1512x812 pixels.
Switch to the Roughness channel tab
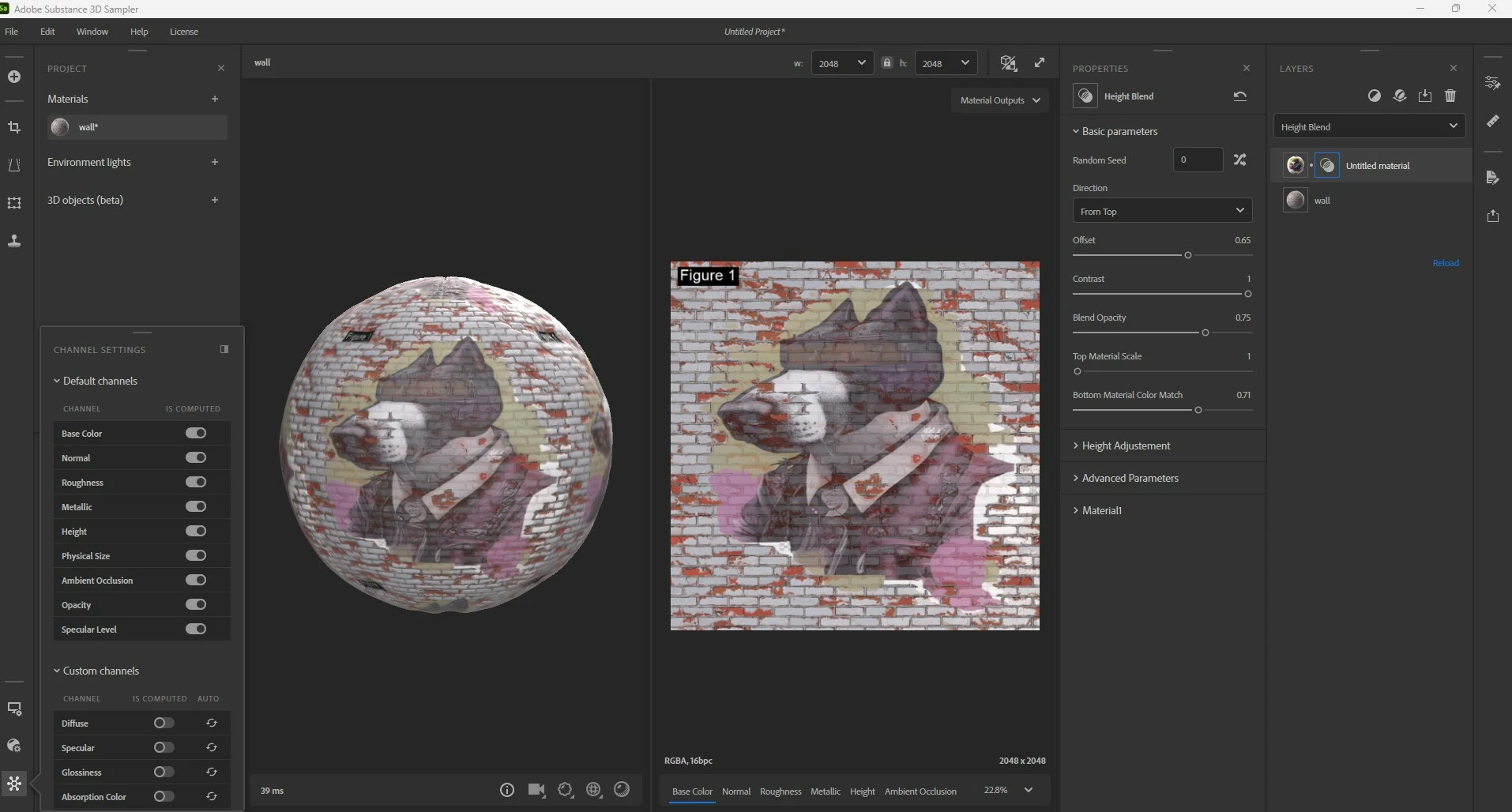(780, 791)
